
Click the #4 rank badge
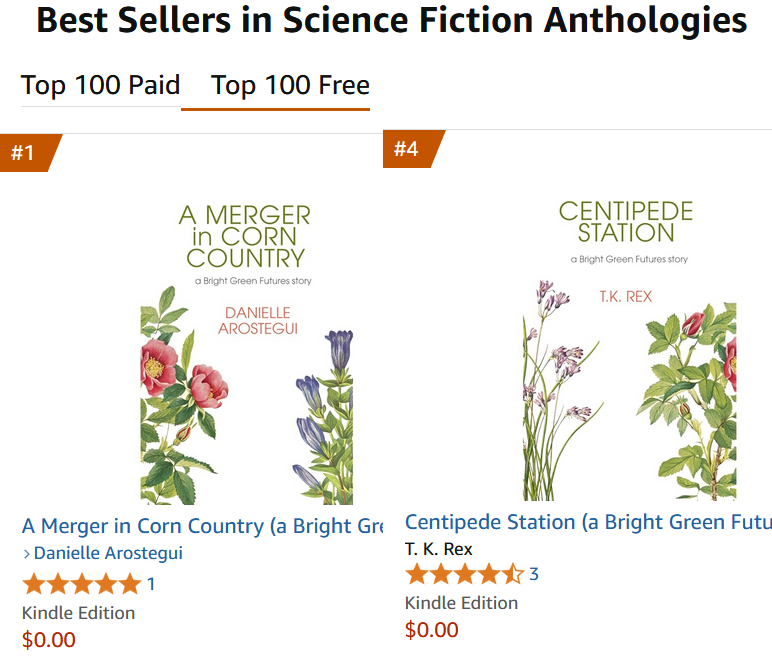406,149
